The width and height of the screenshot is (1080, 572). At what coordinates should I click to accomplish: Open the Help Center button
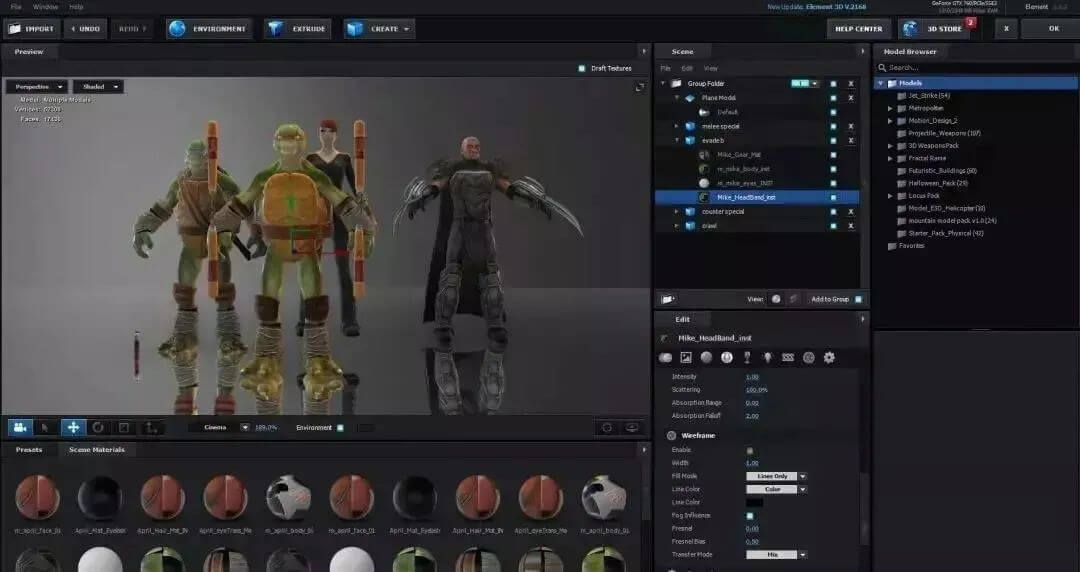858,29
